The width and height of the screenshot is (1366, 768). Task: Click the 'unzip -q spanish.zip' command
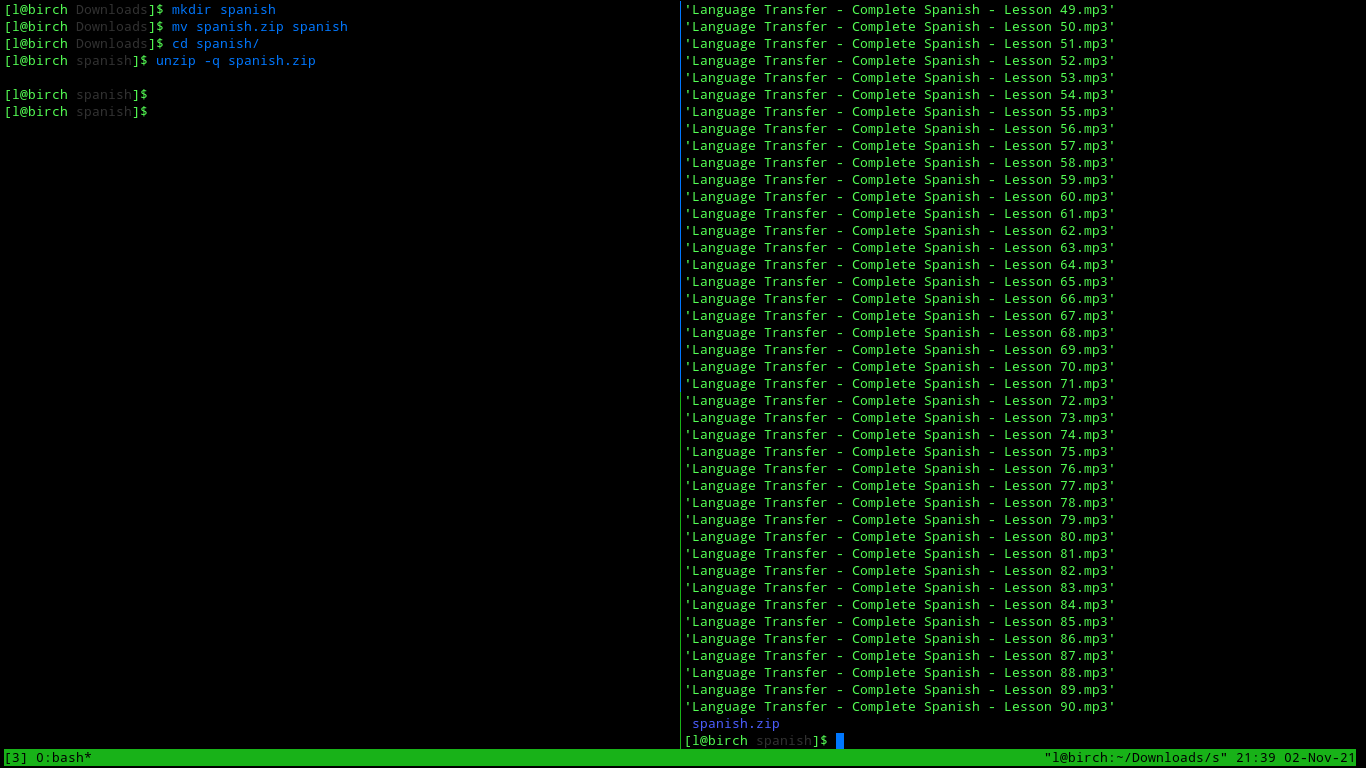point(236,61)
